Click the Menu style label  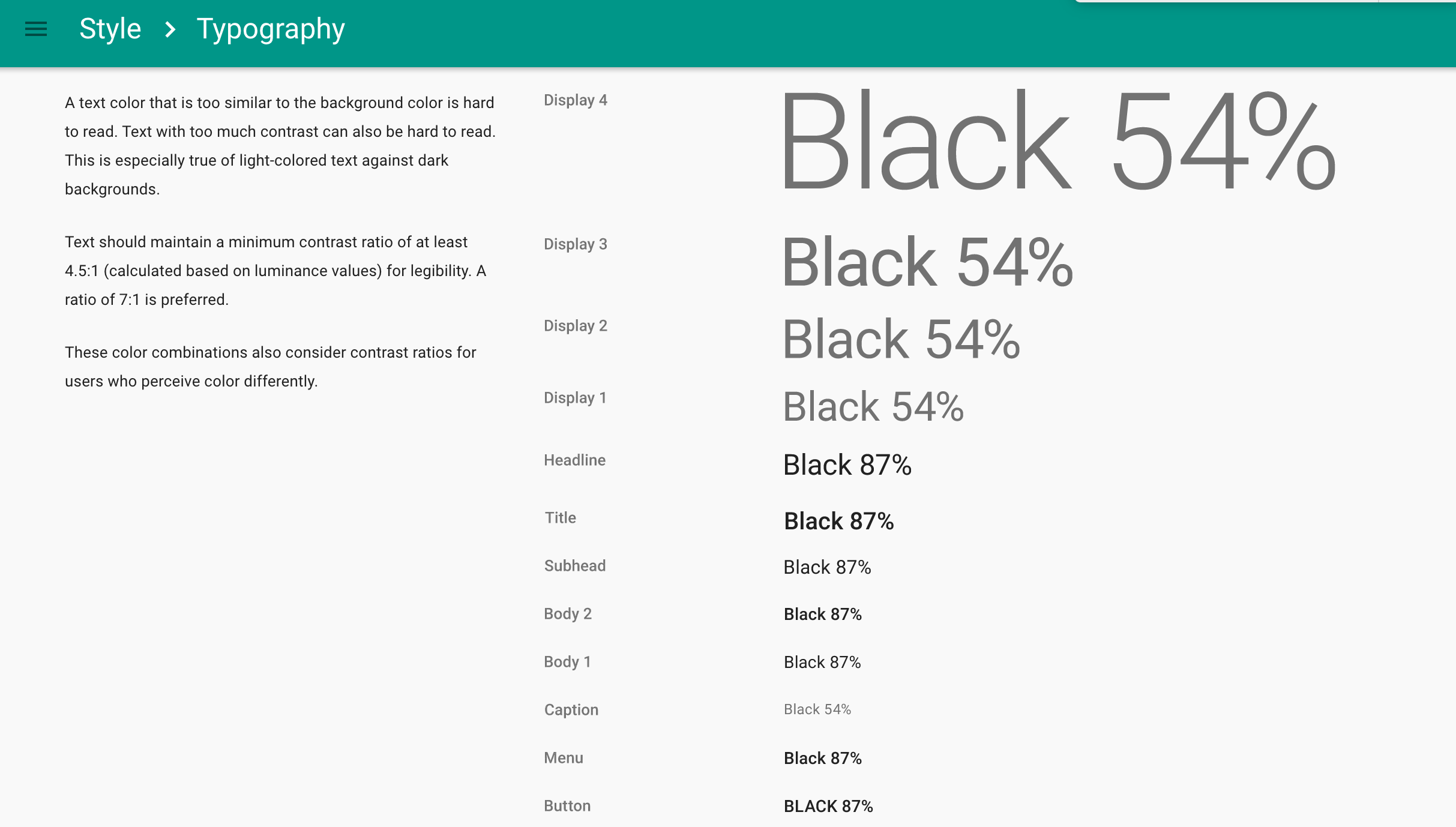(x=563, y=758)
